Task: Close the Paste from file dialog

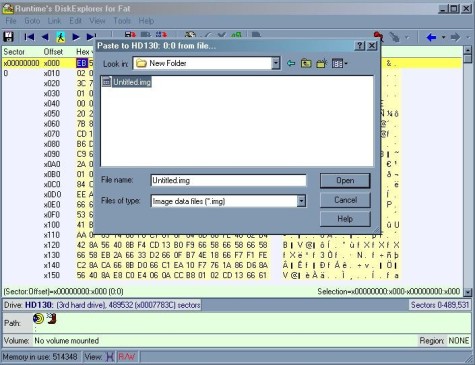Action: tap(372, 46)
